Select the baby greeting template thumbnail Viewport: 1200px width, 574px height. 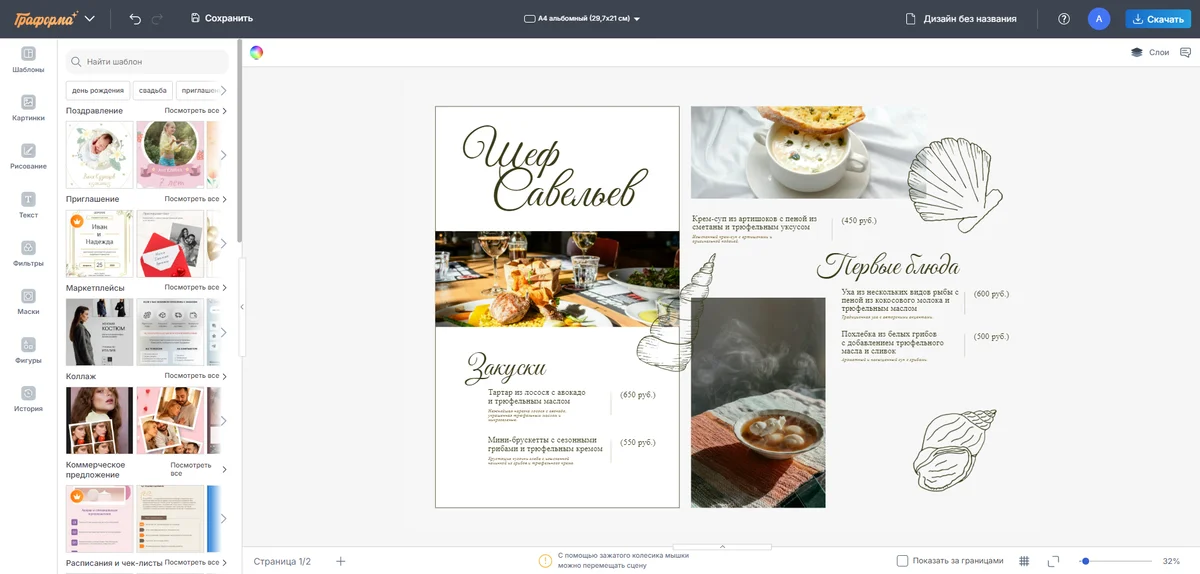pos(99,155)
